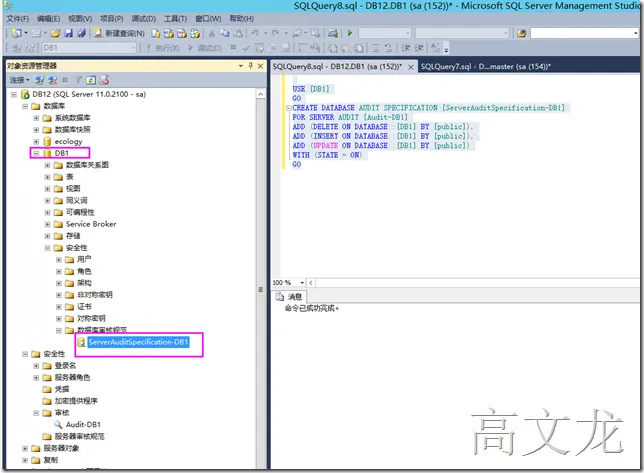The image size is (644, 473).
Task: Open the 项目(P) menu
Action: tap(112, 19)
